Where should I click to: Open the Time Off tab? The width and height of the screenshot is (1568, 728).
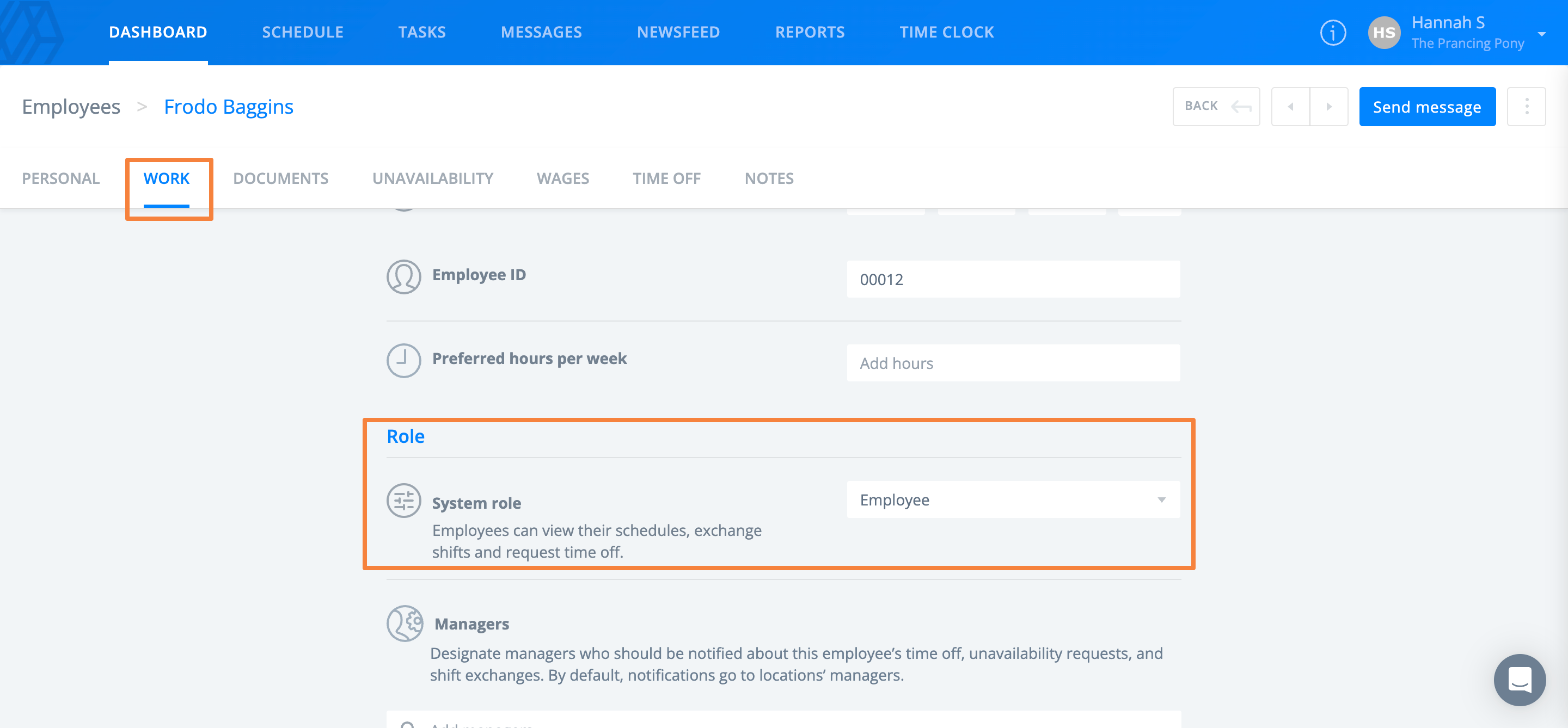point(666,178)
